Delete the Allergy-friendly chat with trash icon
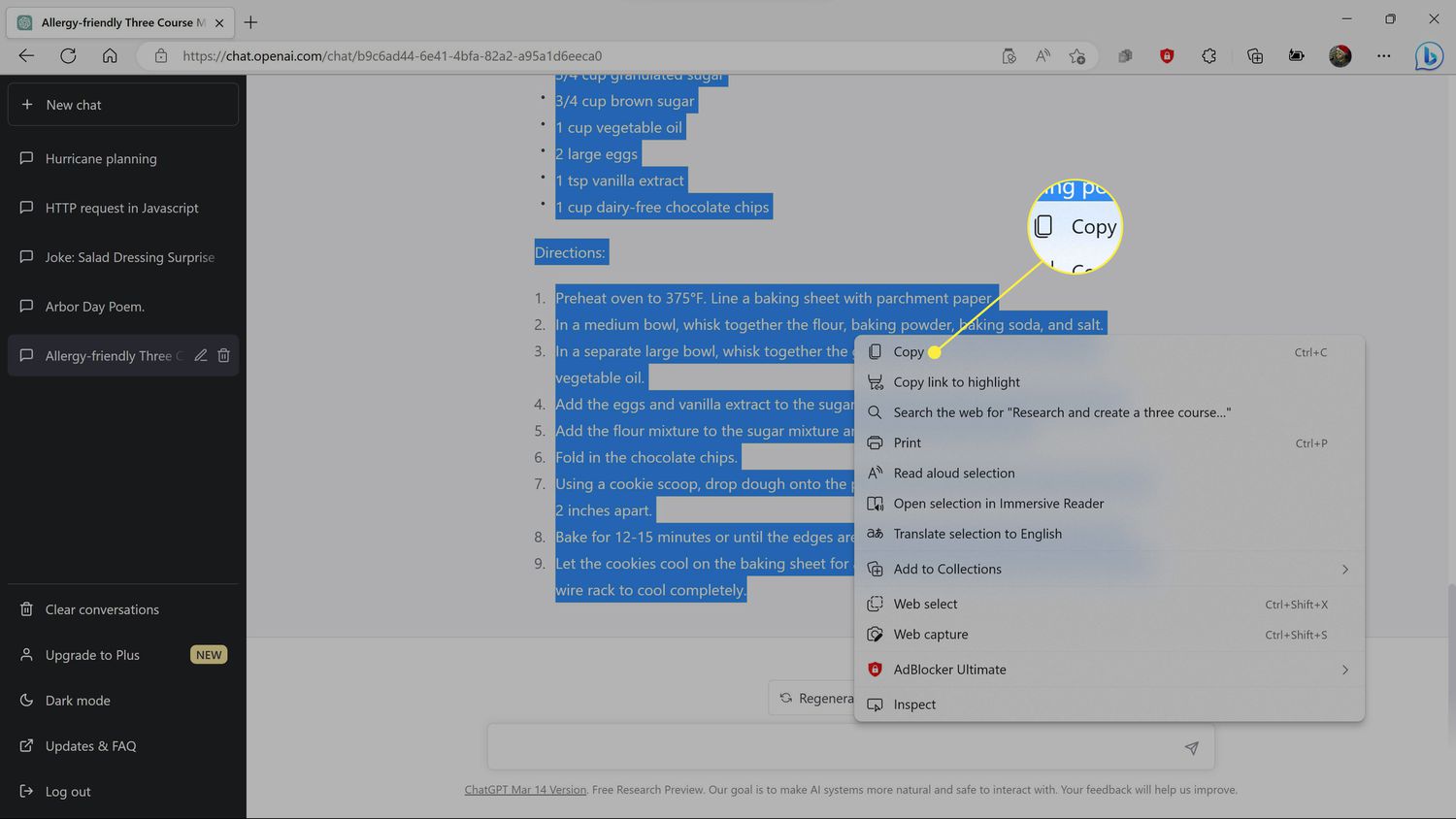The image size is (1456, 819). (223, 355)
